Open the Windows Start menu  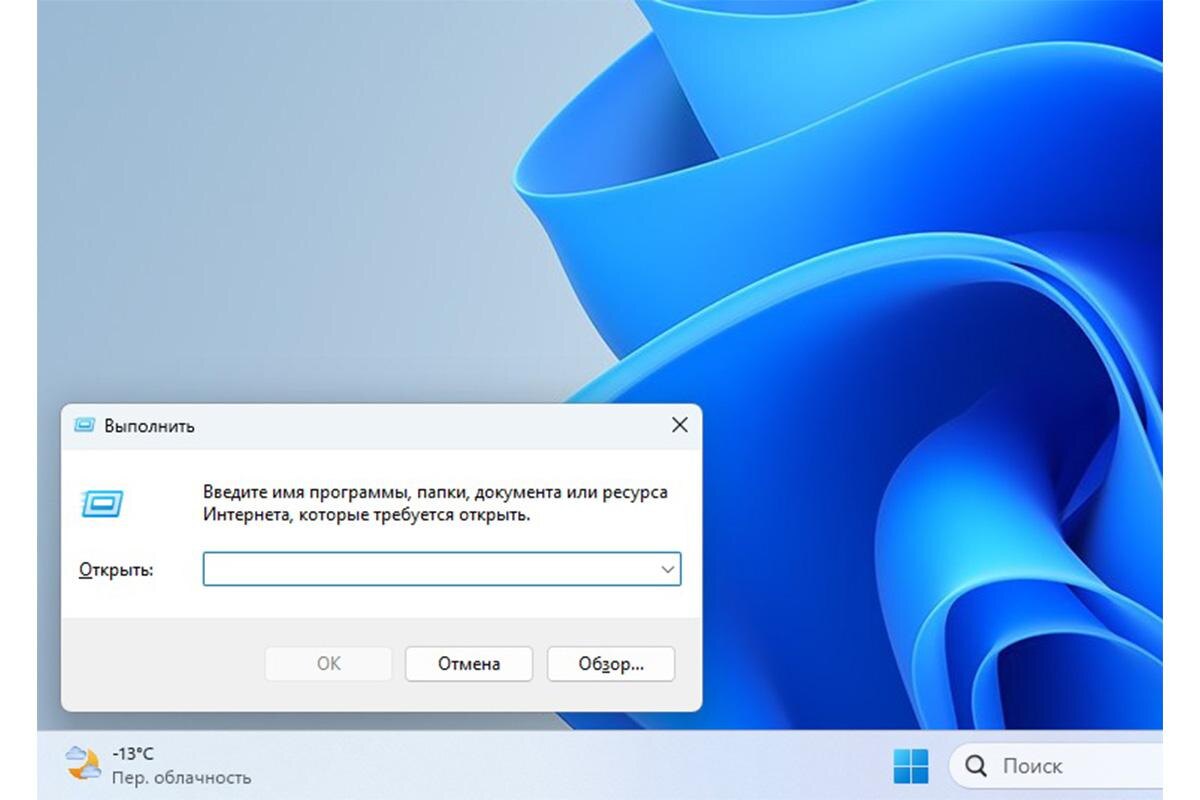coord(910,766)
